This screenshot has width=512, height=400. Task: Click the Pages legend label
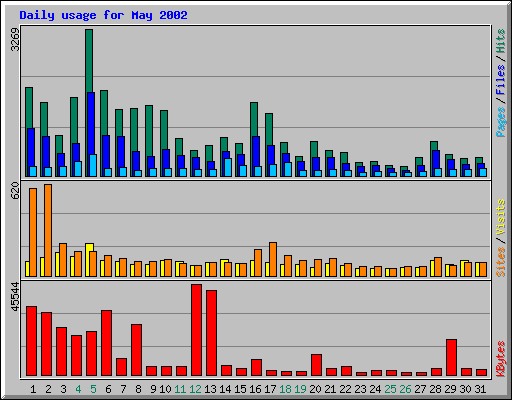pyautogui.click(x=500, y=122)
